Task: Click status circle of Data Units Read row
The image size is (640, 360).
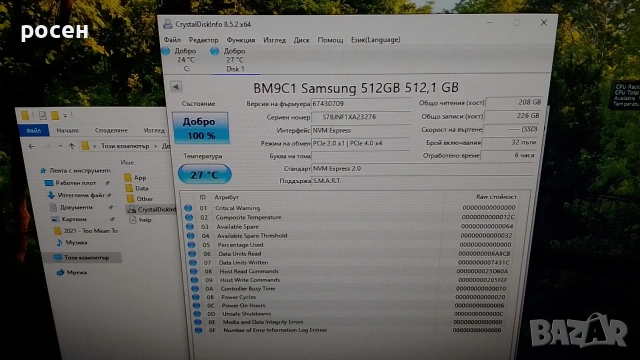Action: click(192, 253)
